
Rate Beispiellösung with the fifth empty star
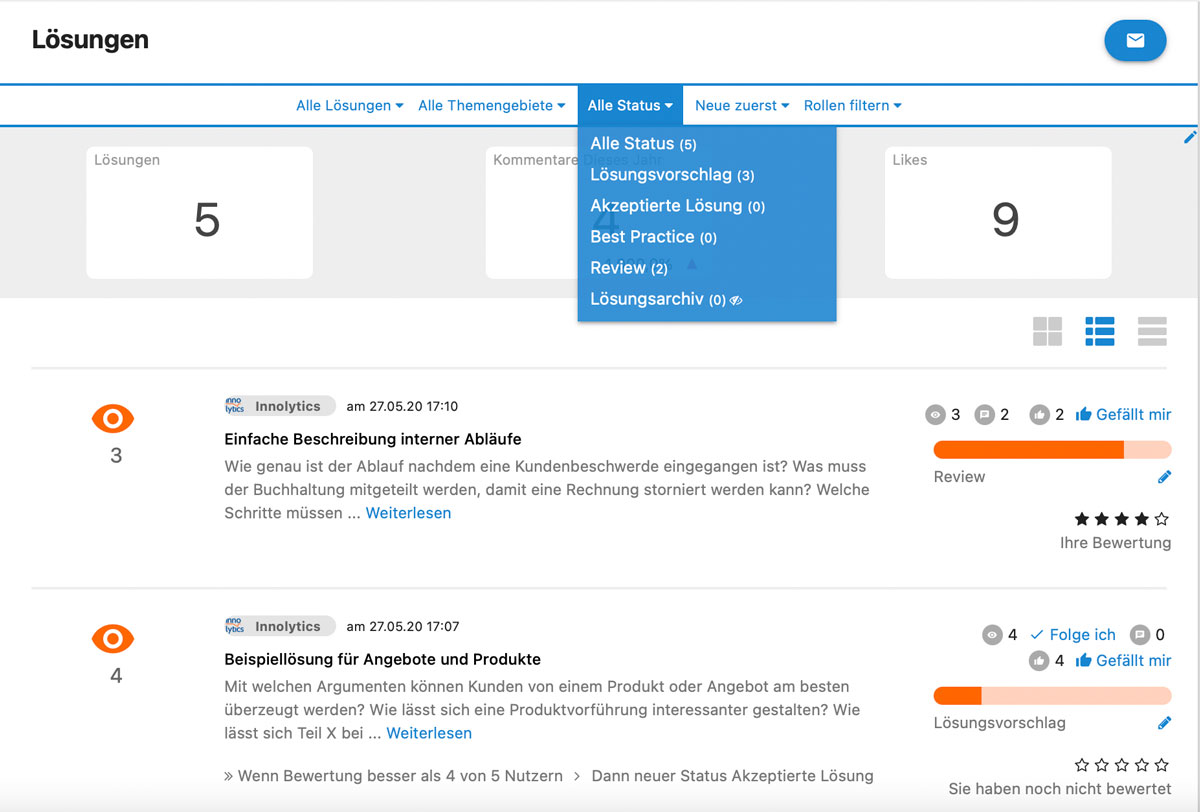1161,765
